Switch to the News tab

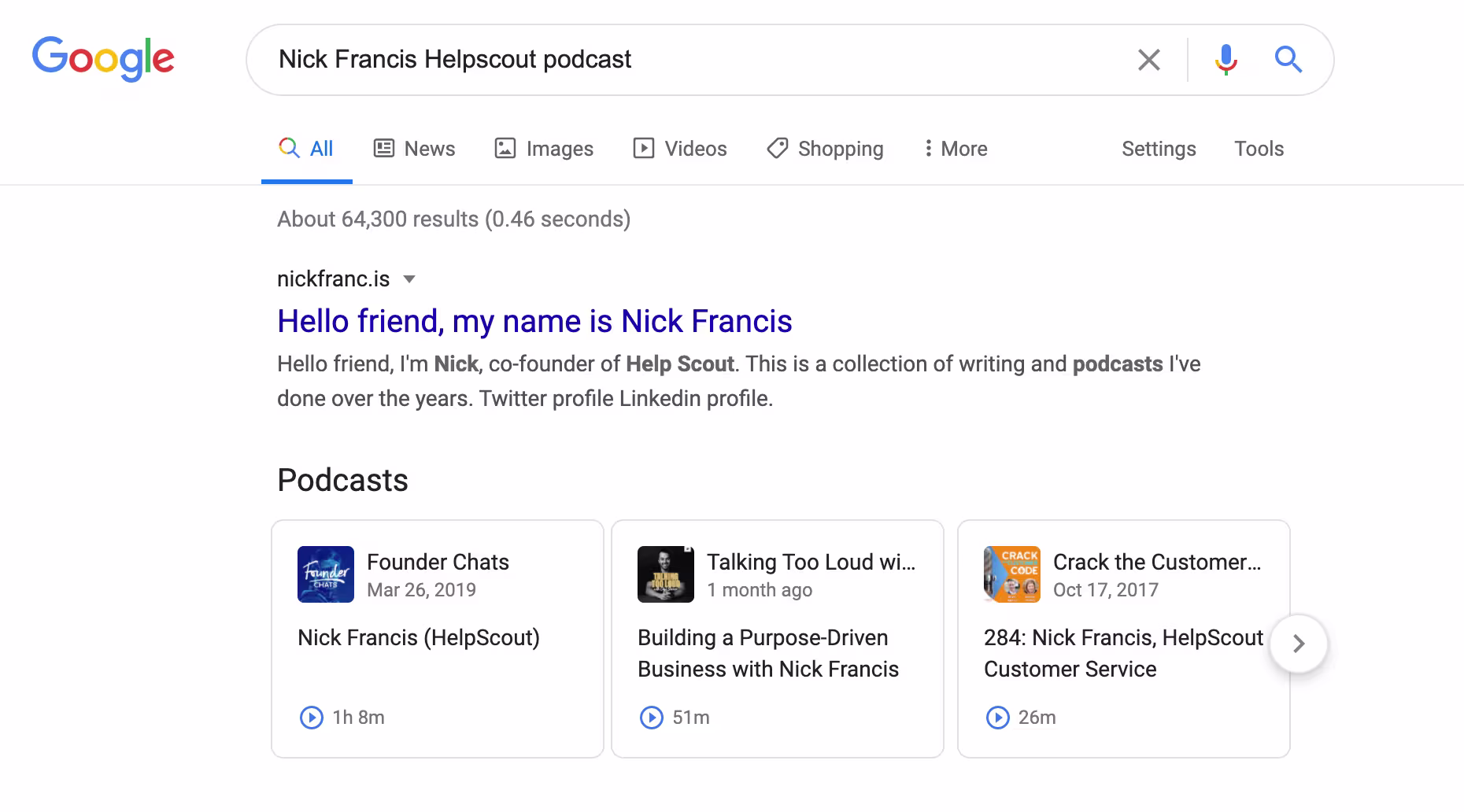pyautogui.click(x=414, y=149)
